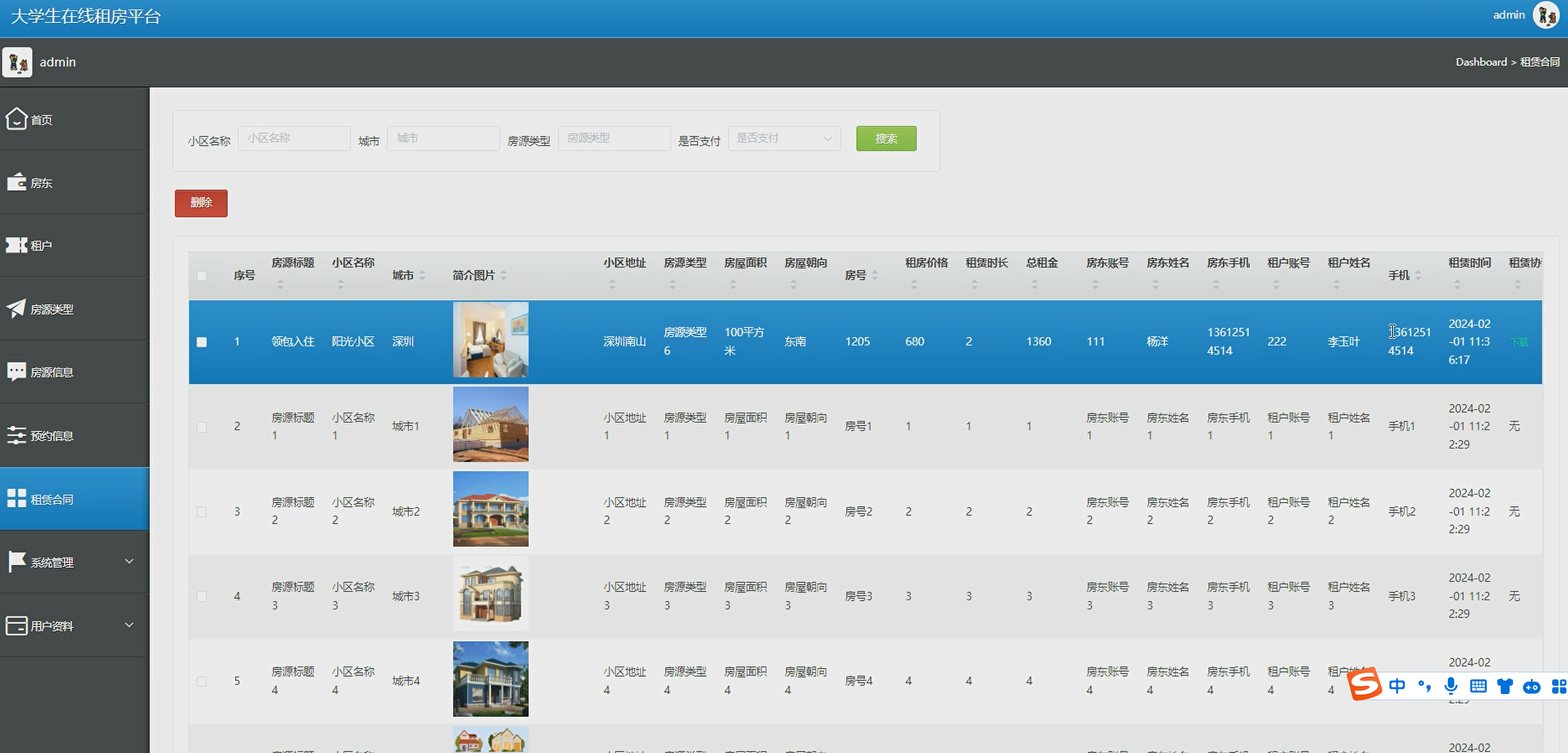
Task: Focus the 小区名称 search field
Action: [x=294, y=138]
